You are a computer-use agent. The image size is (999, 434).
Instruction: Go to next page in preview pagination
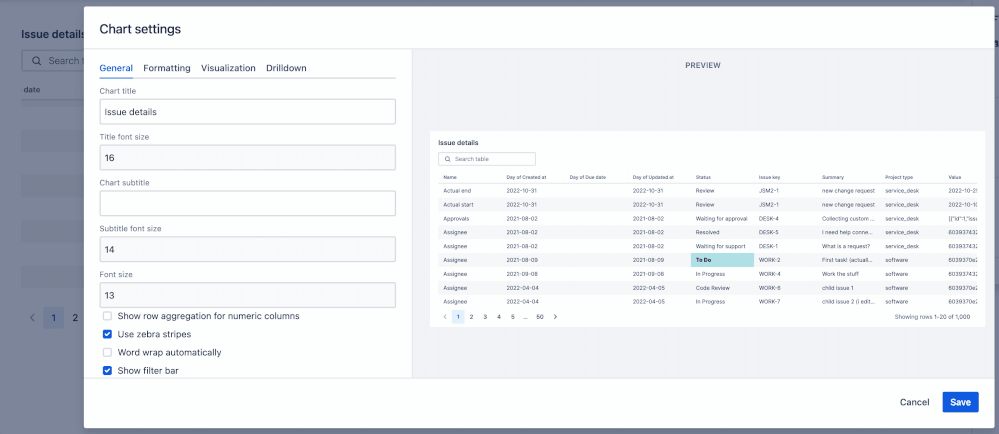pos(555,317)
